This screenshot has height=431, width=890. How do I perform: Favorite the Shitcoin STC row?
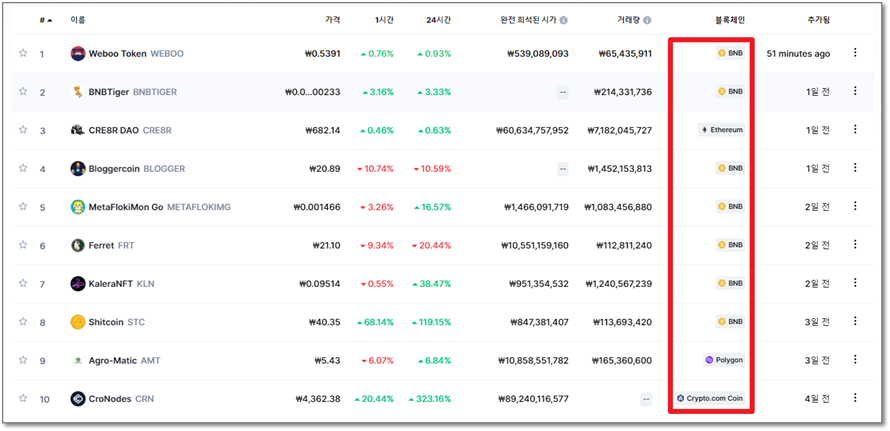(23, 321)
